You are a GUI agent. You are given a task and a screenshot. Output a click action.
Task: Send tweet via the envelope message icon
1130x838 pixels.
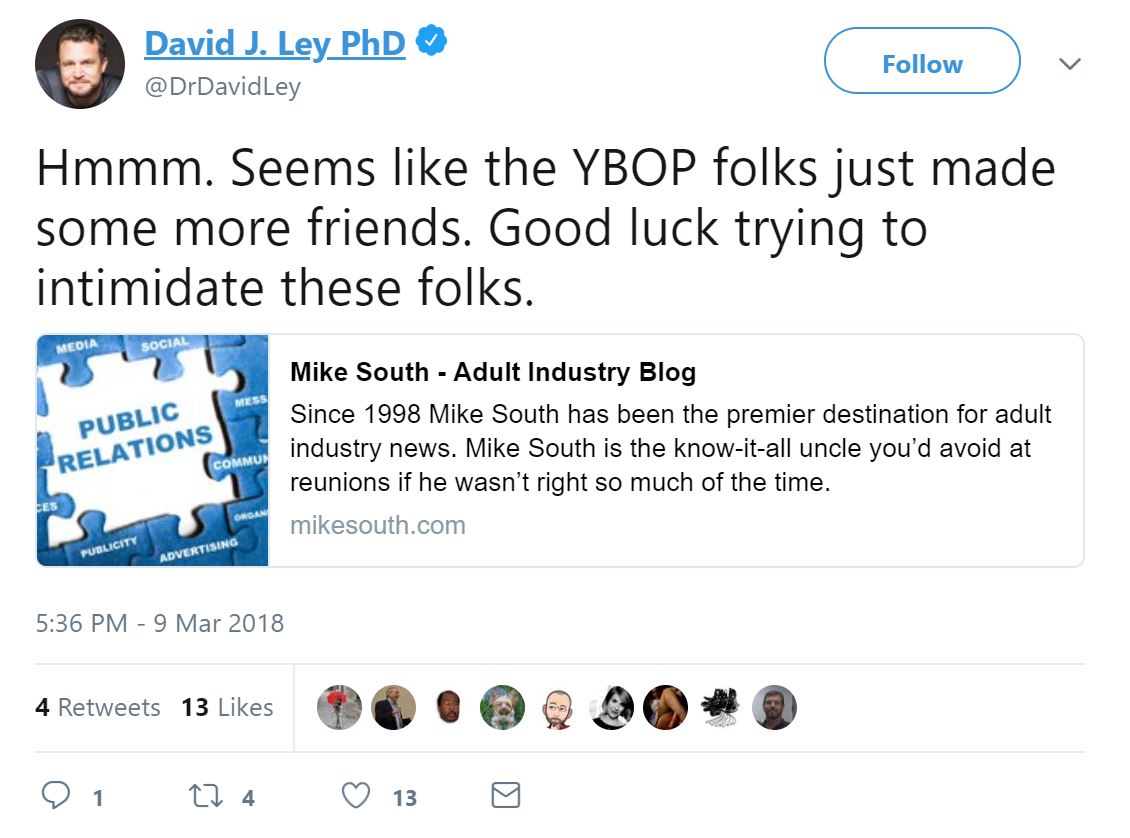[506, 796]
